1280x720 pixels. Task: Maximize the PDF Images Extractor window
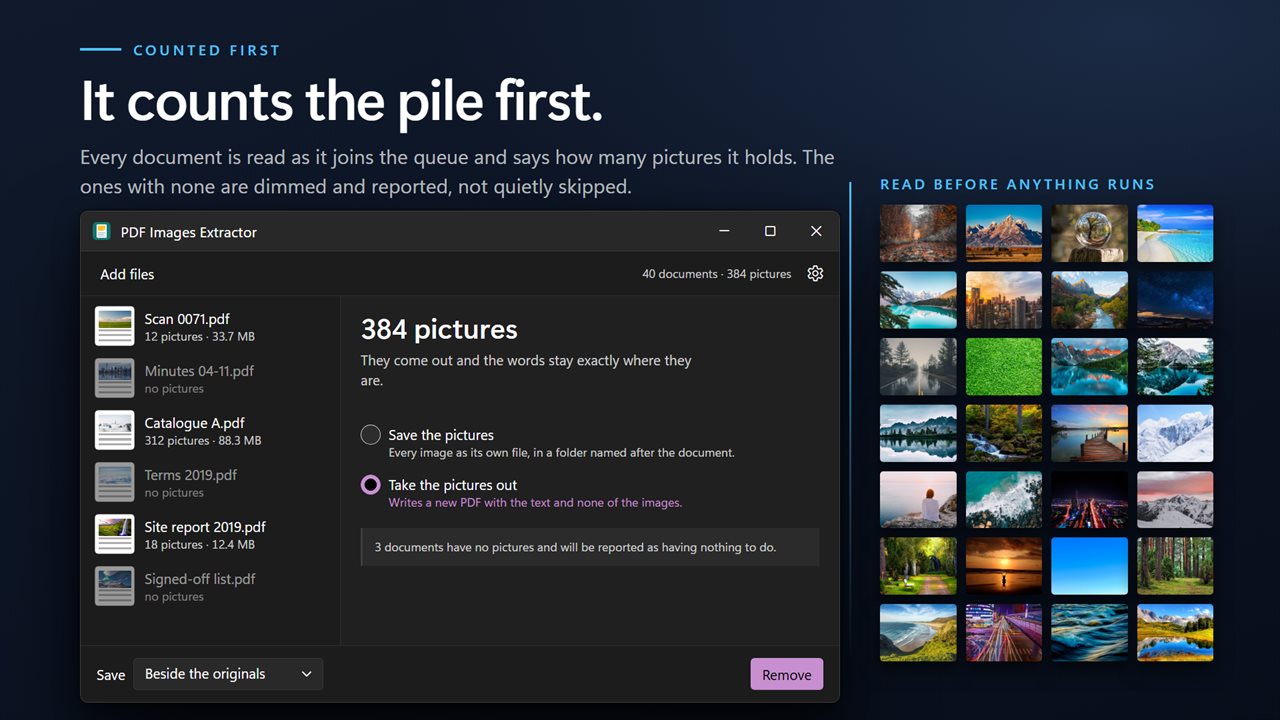pos(770,231)
